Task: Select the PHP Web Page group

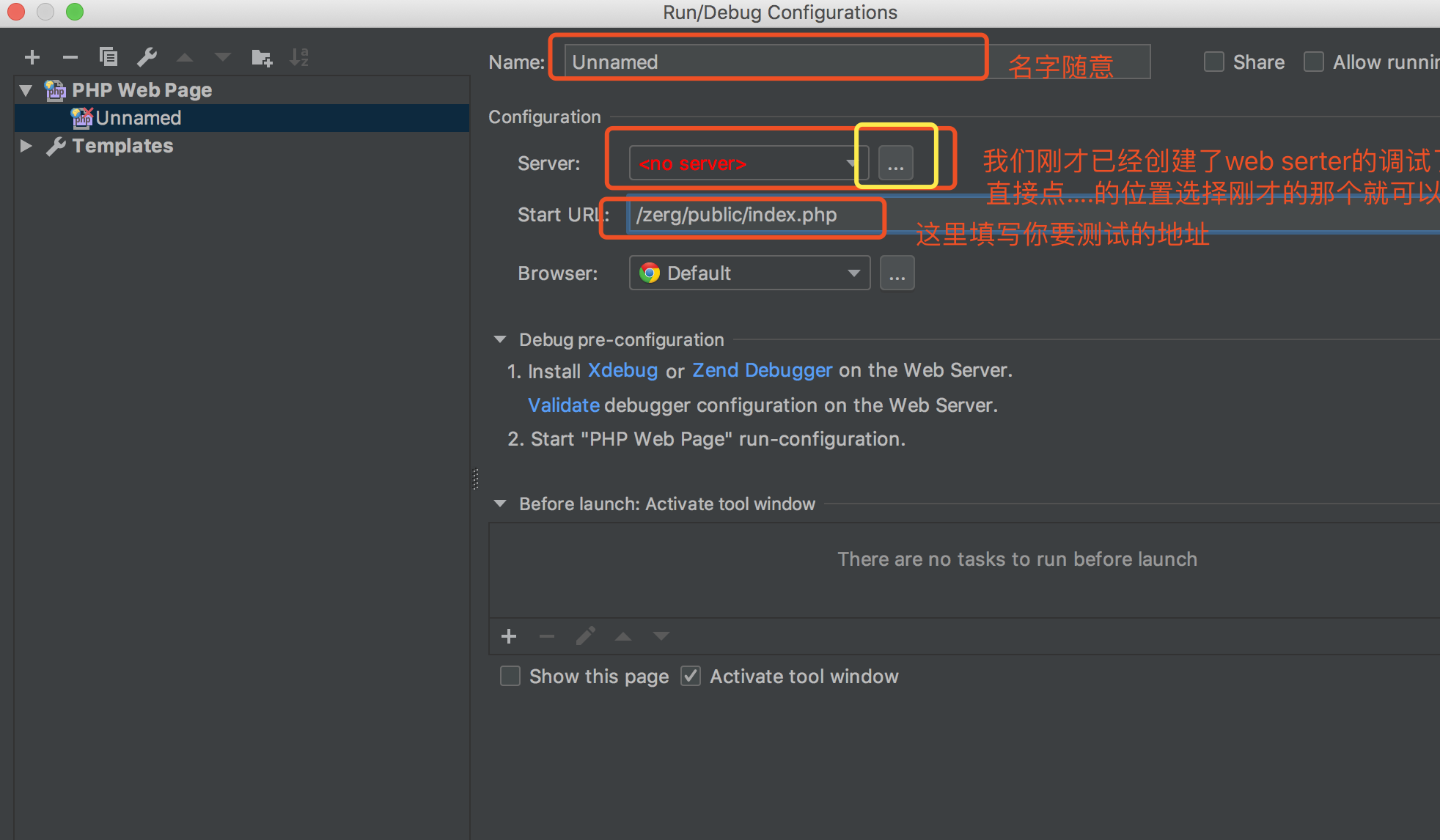Action: click(x=142, y=90)
